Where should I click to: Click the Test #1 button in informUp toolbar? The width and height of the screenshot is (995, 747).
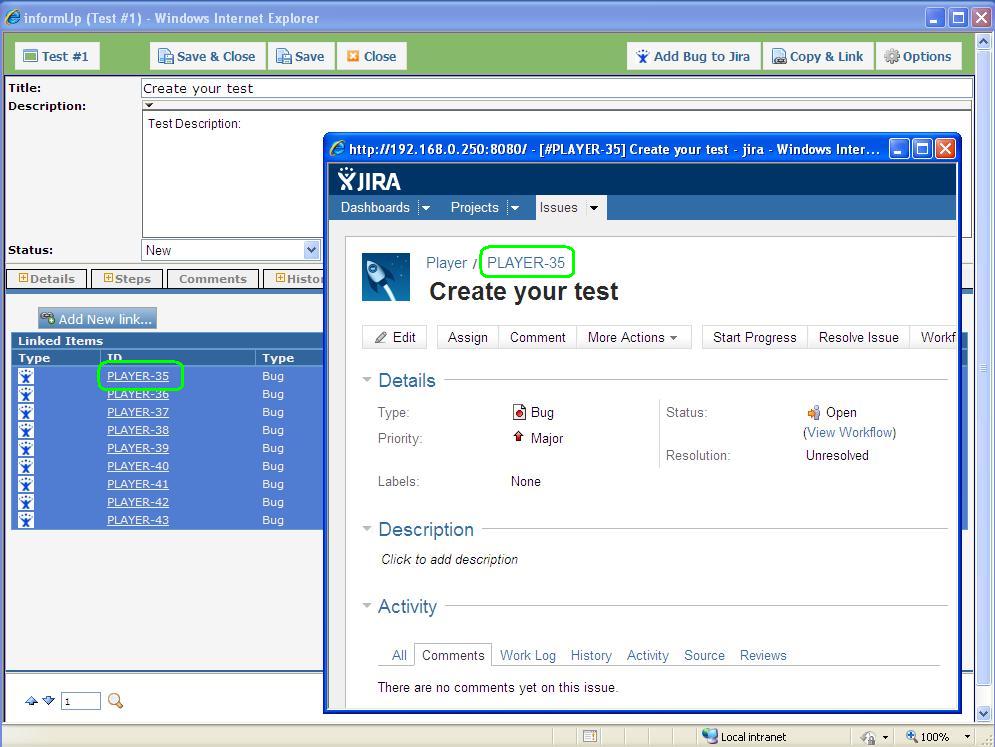pos(56,56)
